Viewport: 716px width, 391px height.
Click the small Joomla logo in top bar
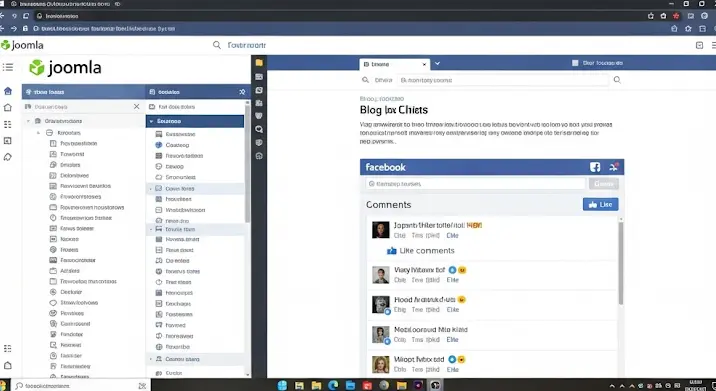tap(22, 45)
